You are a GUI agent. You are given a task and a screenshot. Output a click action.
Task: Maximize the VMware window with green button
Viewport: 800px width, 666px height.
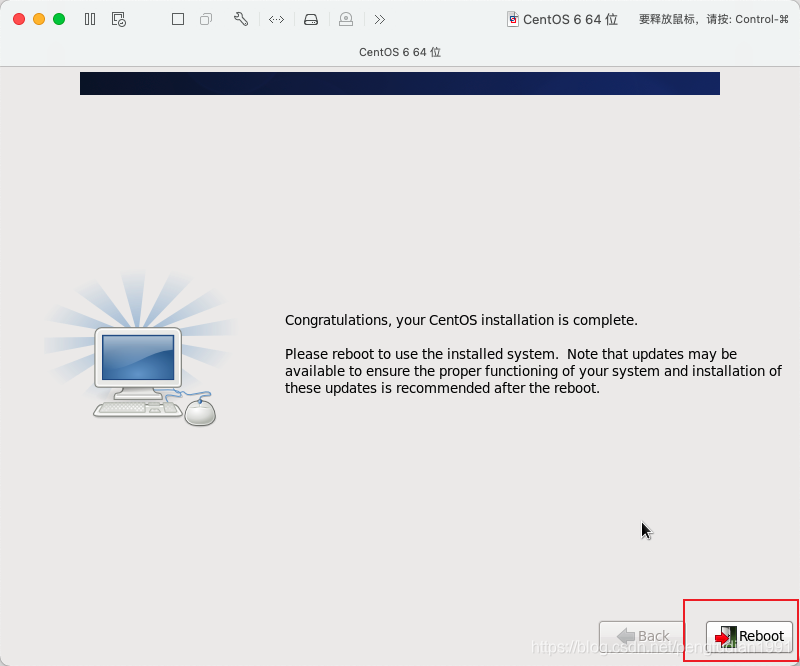coord(59,19)
